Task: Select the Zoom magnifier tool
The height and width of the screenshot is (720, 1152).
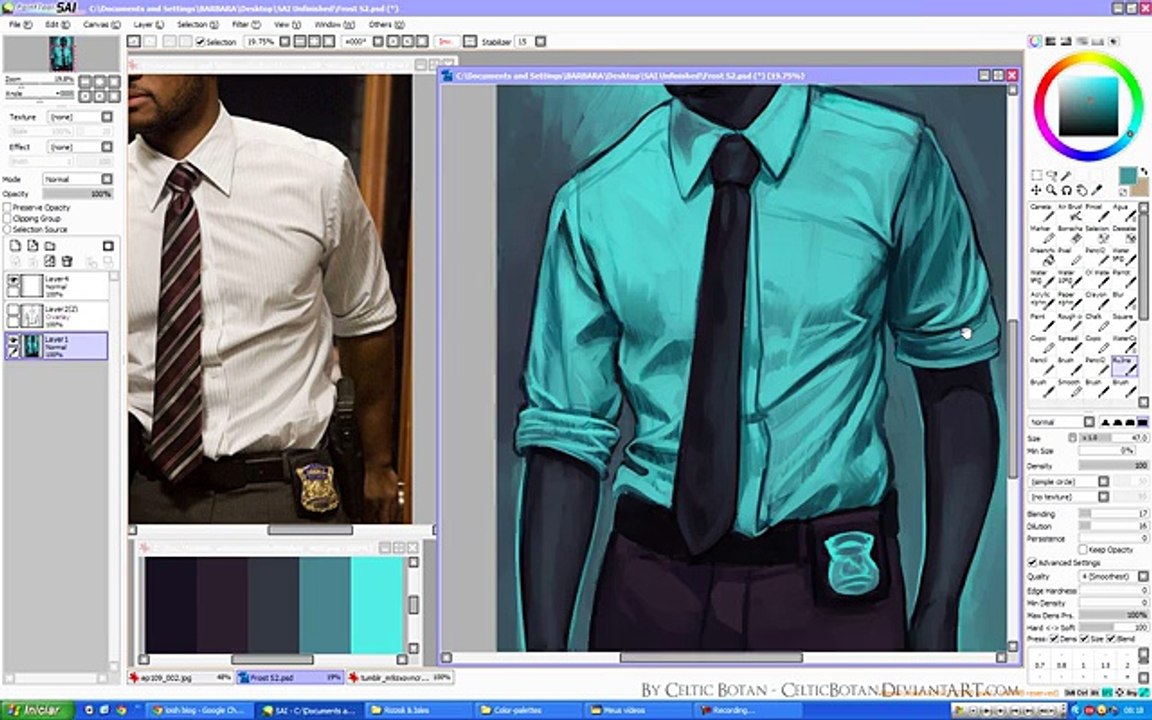Action: click(1051, 190)
